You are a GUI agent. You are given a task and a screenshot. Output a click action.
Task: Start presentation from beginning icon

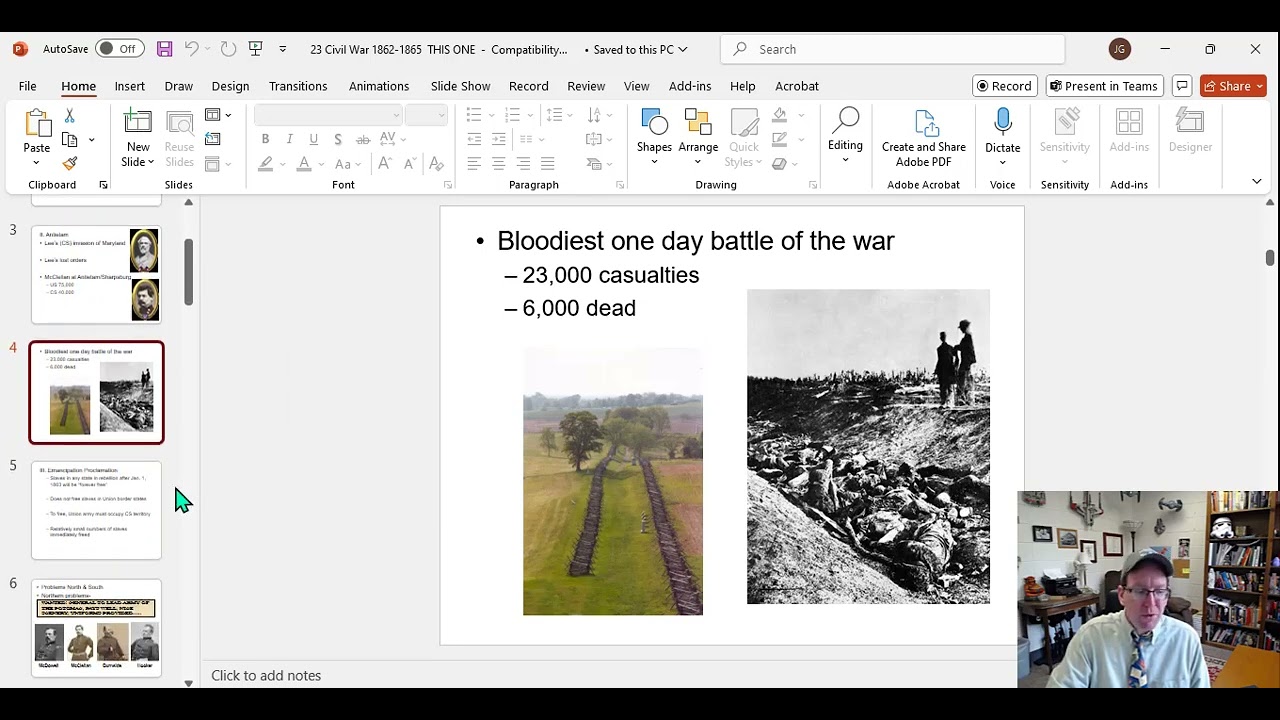pyautogui.click(x=256, y=49)
